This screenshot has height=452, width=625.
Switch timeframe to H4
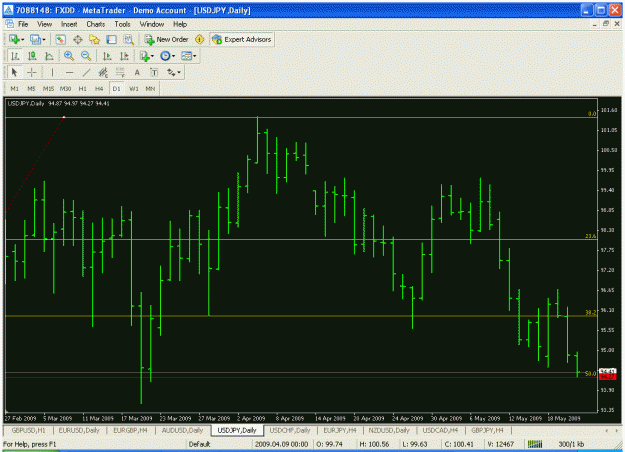(x=99, y=89)
